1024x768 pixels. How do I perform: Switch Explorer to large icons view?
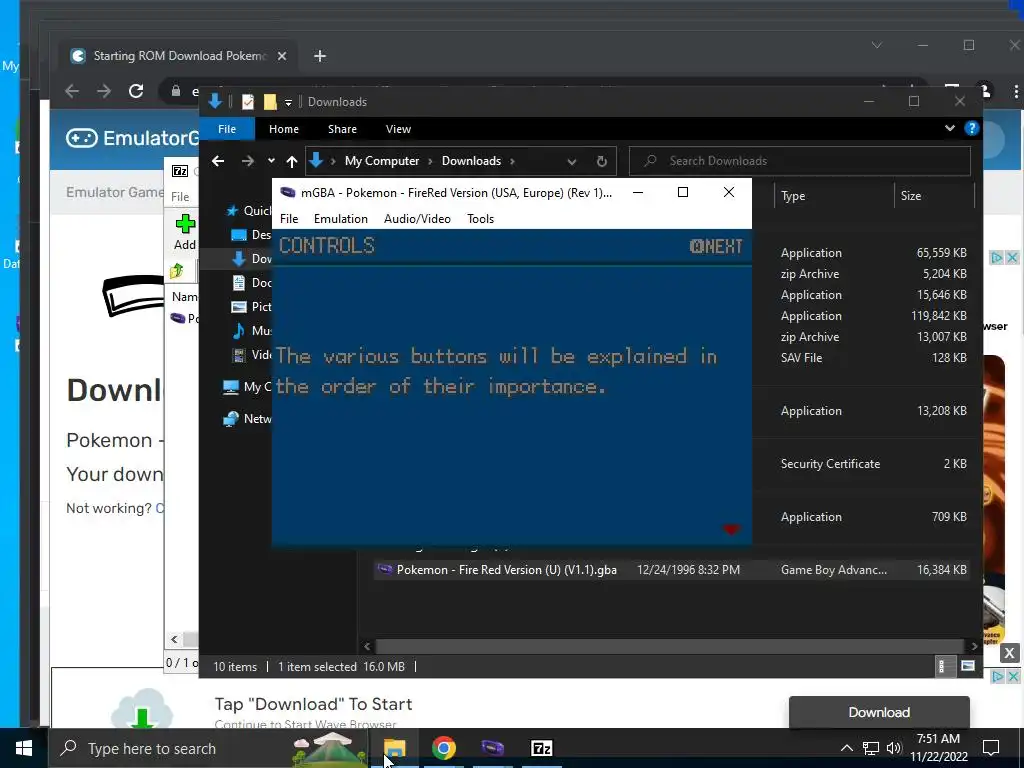click(968, 666)
